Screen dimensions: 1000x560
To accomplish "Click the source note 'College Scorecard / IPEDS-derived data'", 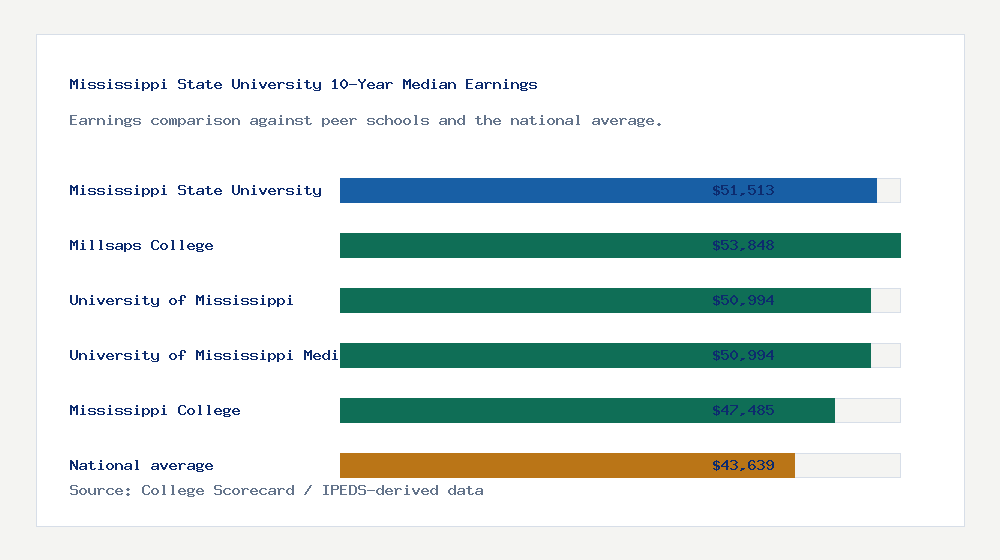I will pos(312,490).
